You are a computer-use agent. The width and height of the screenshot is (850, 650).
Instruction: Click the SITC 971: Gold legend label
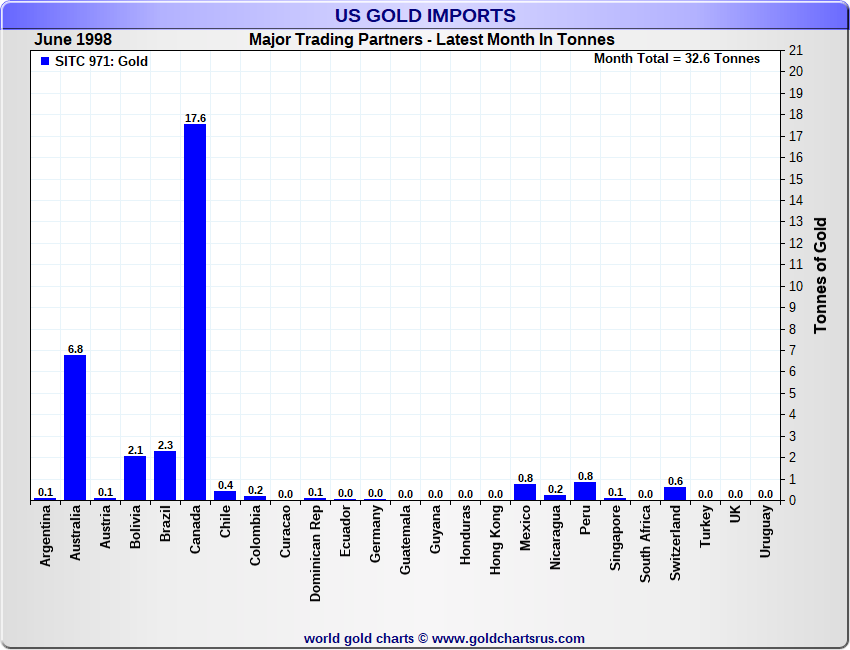pyautogui.click(x=101, y=61)
